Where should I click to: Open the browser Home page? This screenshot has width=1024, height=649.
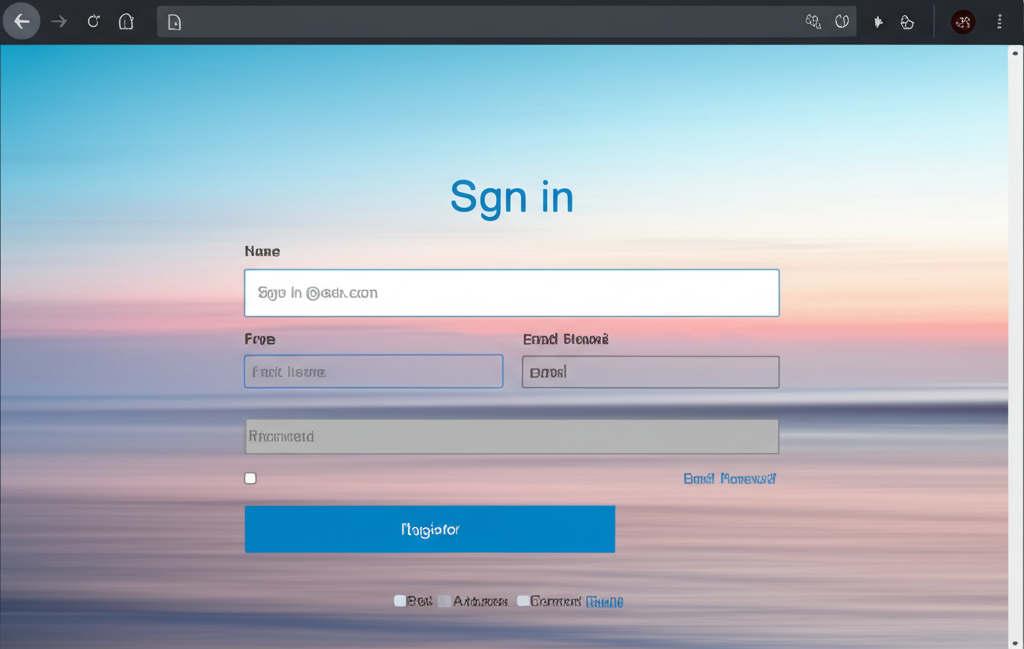pyautogui.click(x=126, y=21)
